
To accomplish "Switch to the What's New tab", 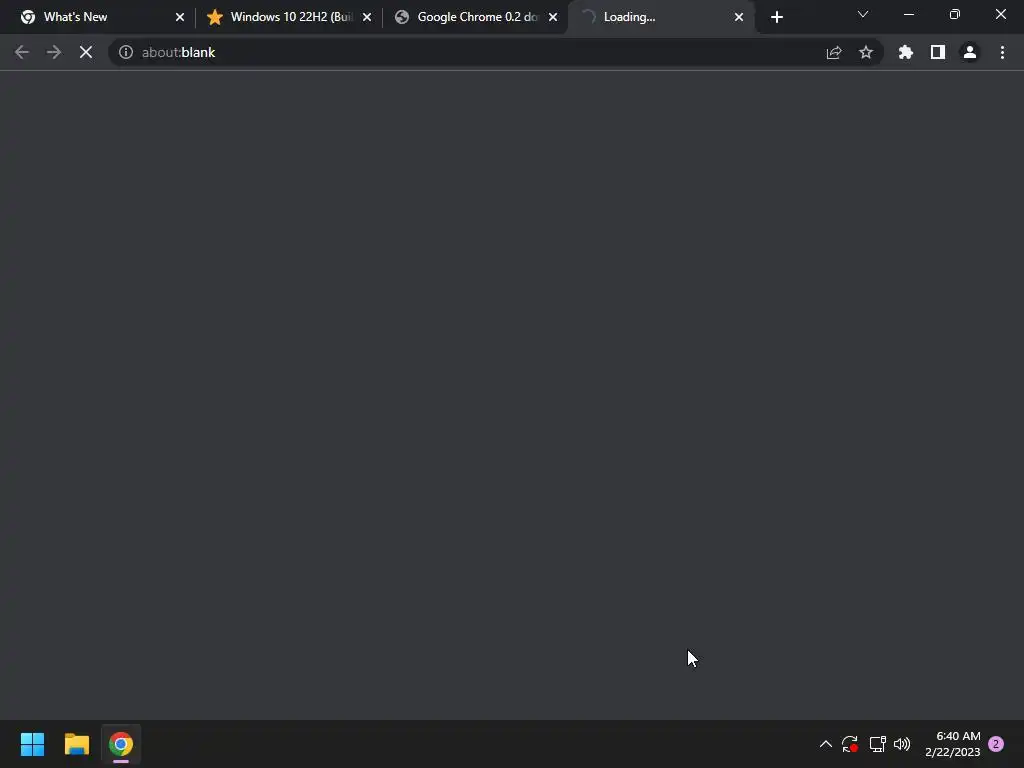I will pos(98,17).
